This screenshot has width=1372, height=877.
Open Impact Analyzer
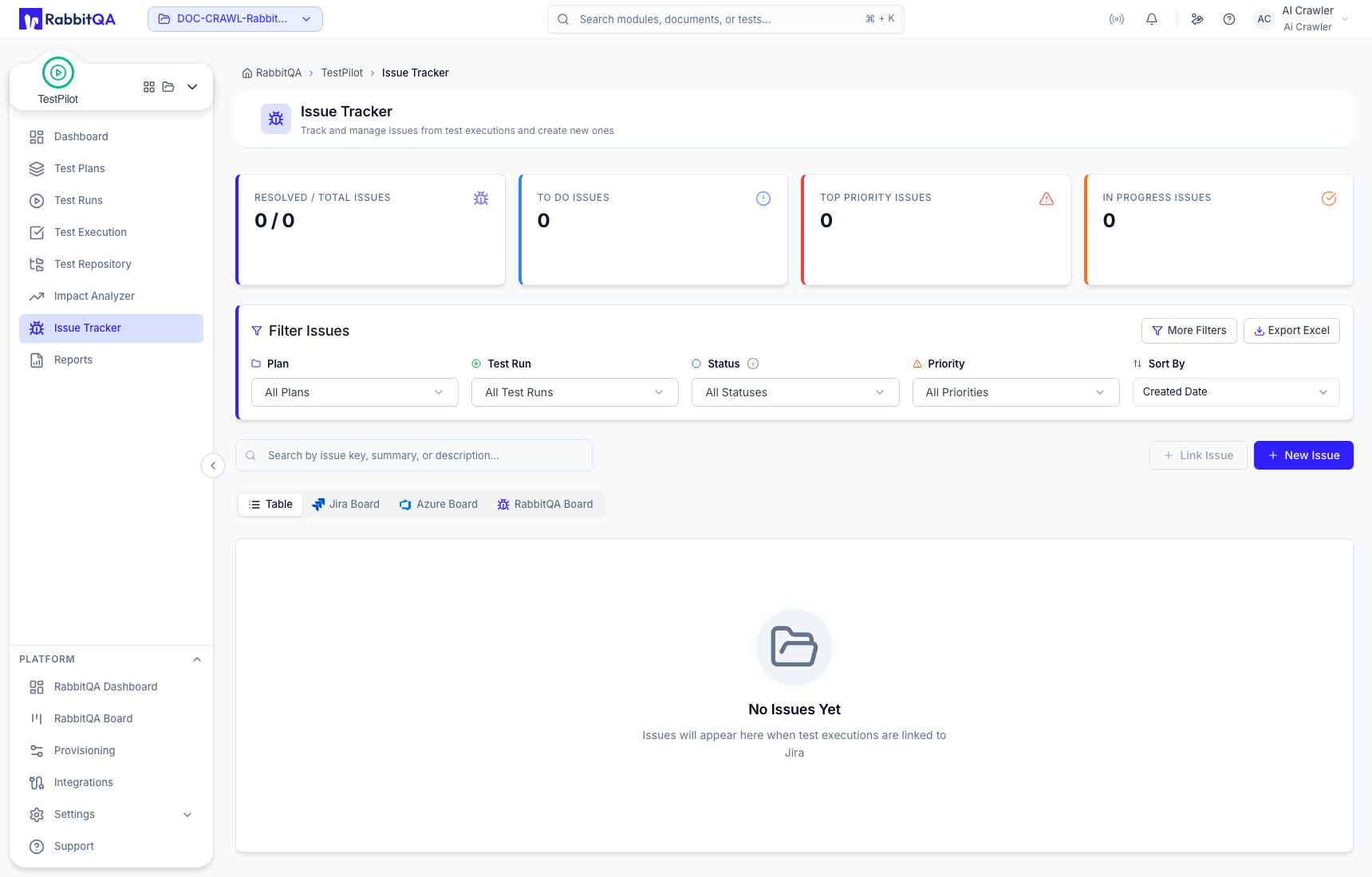coord(111,296)
